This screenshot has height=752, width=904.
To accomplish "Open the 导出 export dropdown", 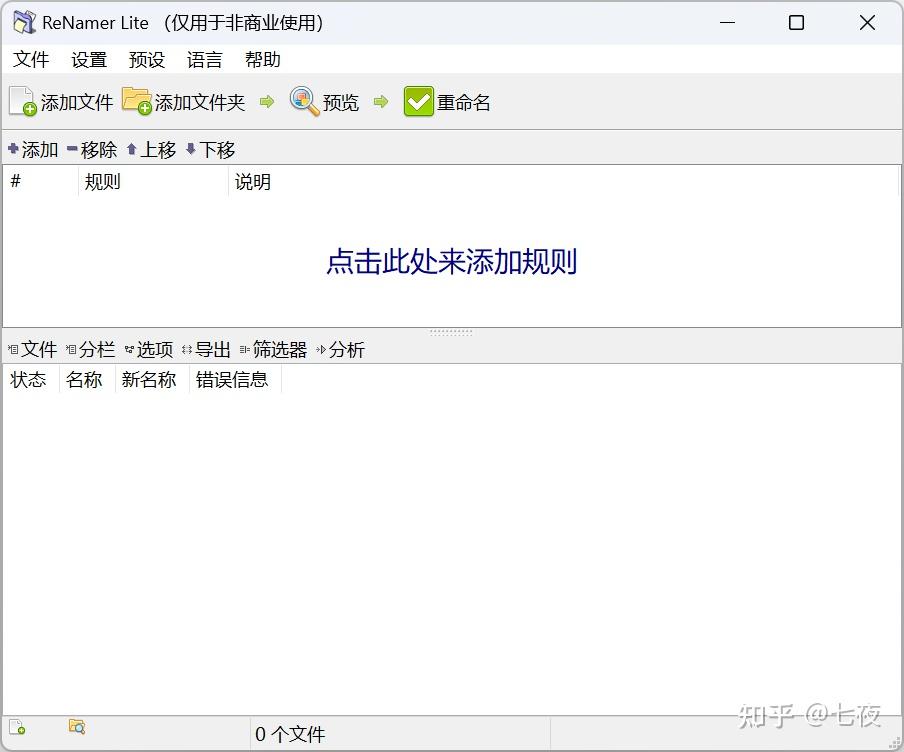I will [x=206, y=349].
